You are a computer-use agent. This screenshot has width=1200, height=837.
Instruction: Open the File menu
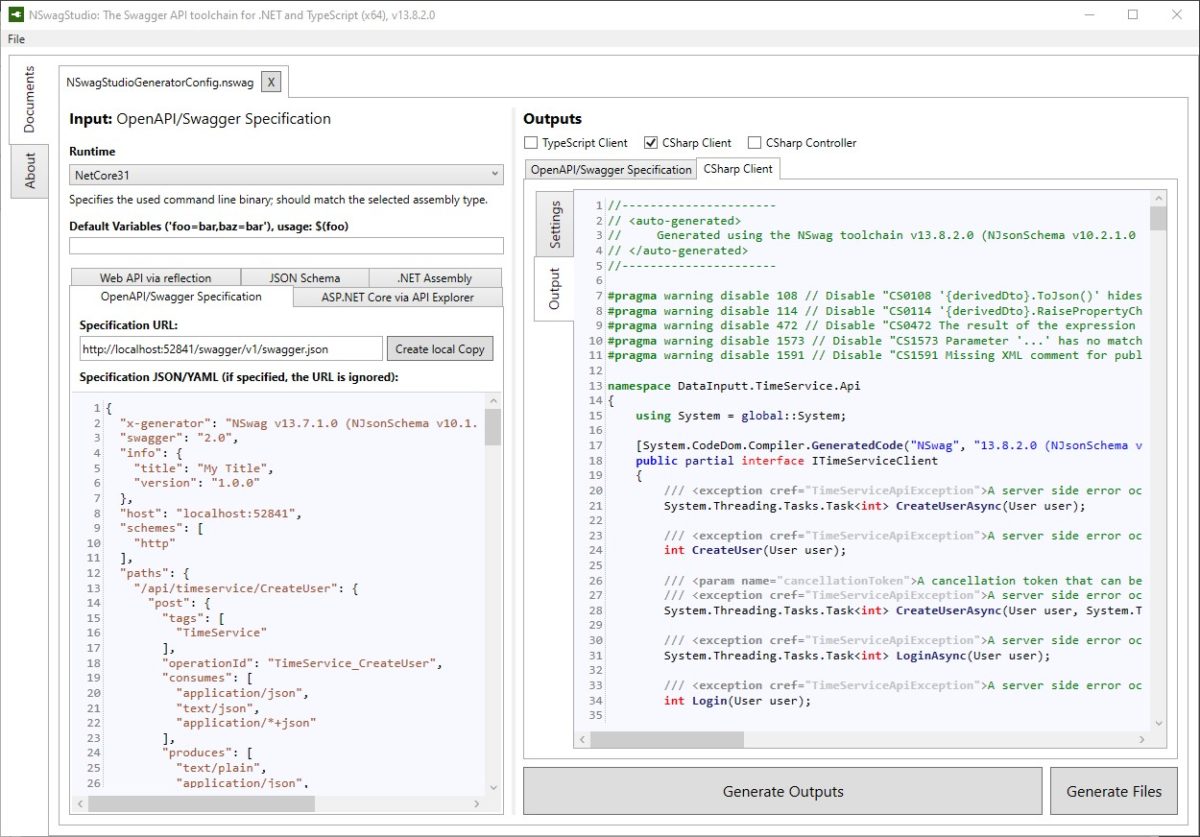click(x=16, y=39)
